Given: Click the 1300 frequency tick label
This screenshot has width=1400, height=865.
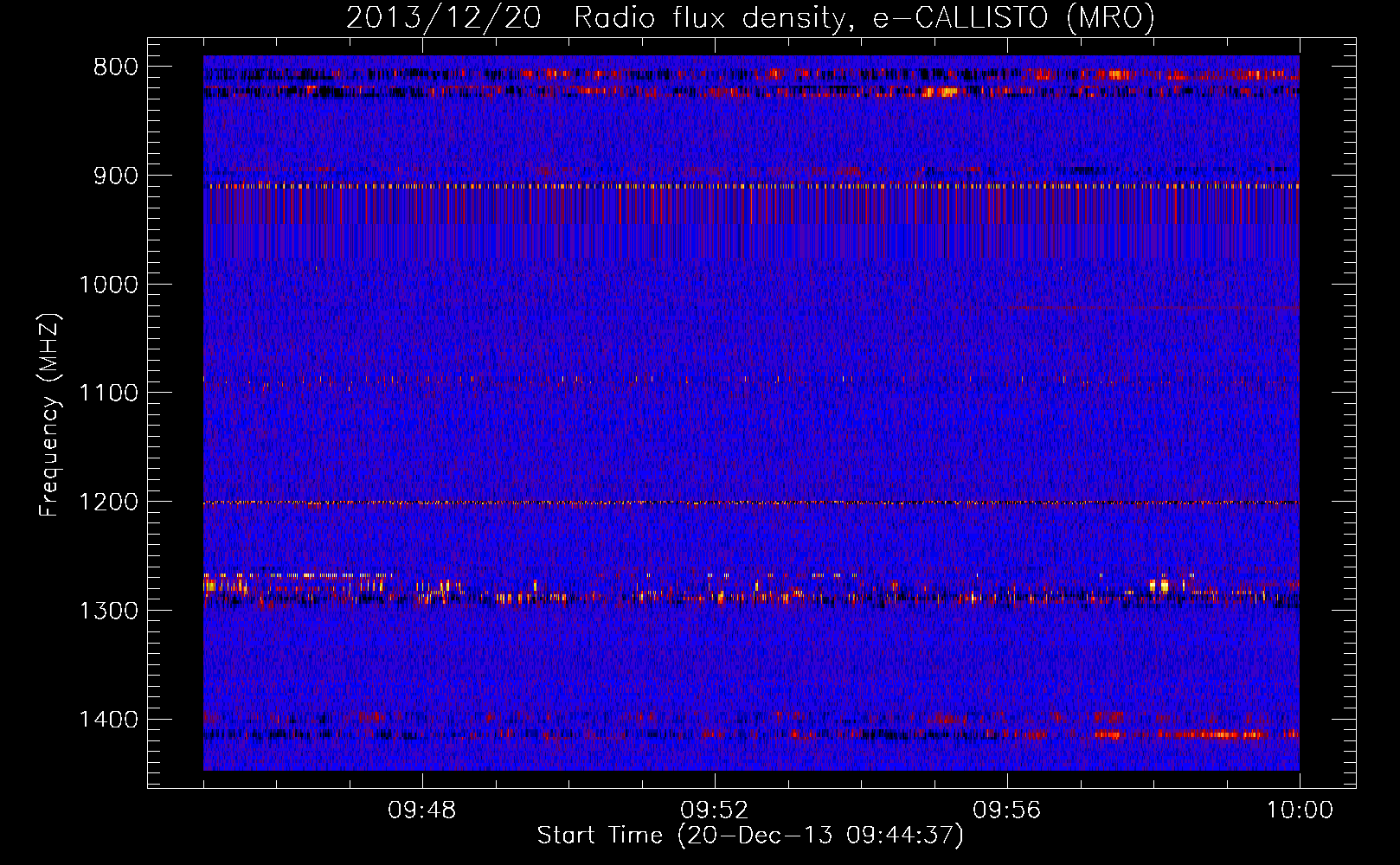Looking at the screenshot, I should (x=108, y=611).
